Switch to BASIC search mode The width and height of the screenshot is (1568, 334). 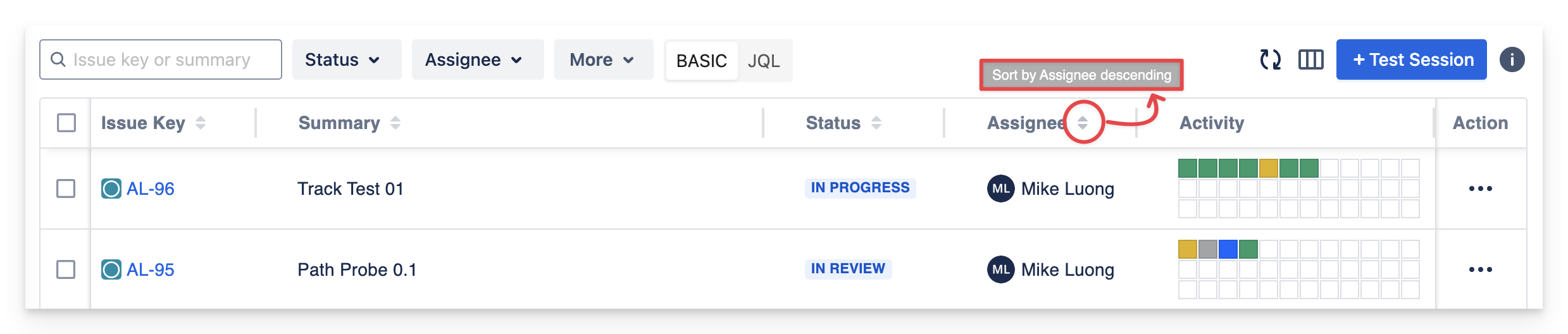pyautogui.click(x=701, y=61)
